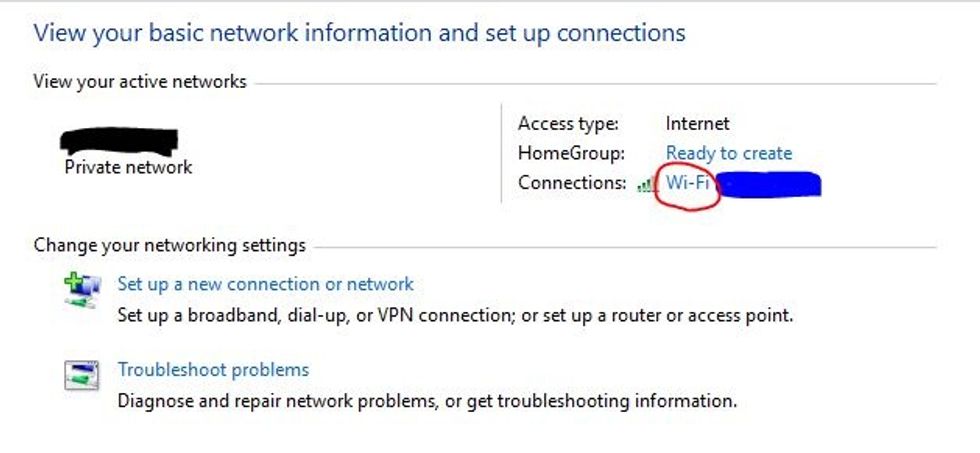Open the HomeGroup 'Ready to create' link

(728, 153)
